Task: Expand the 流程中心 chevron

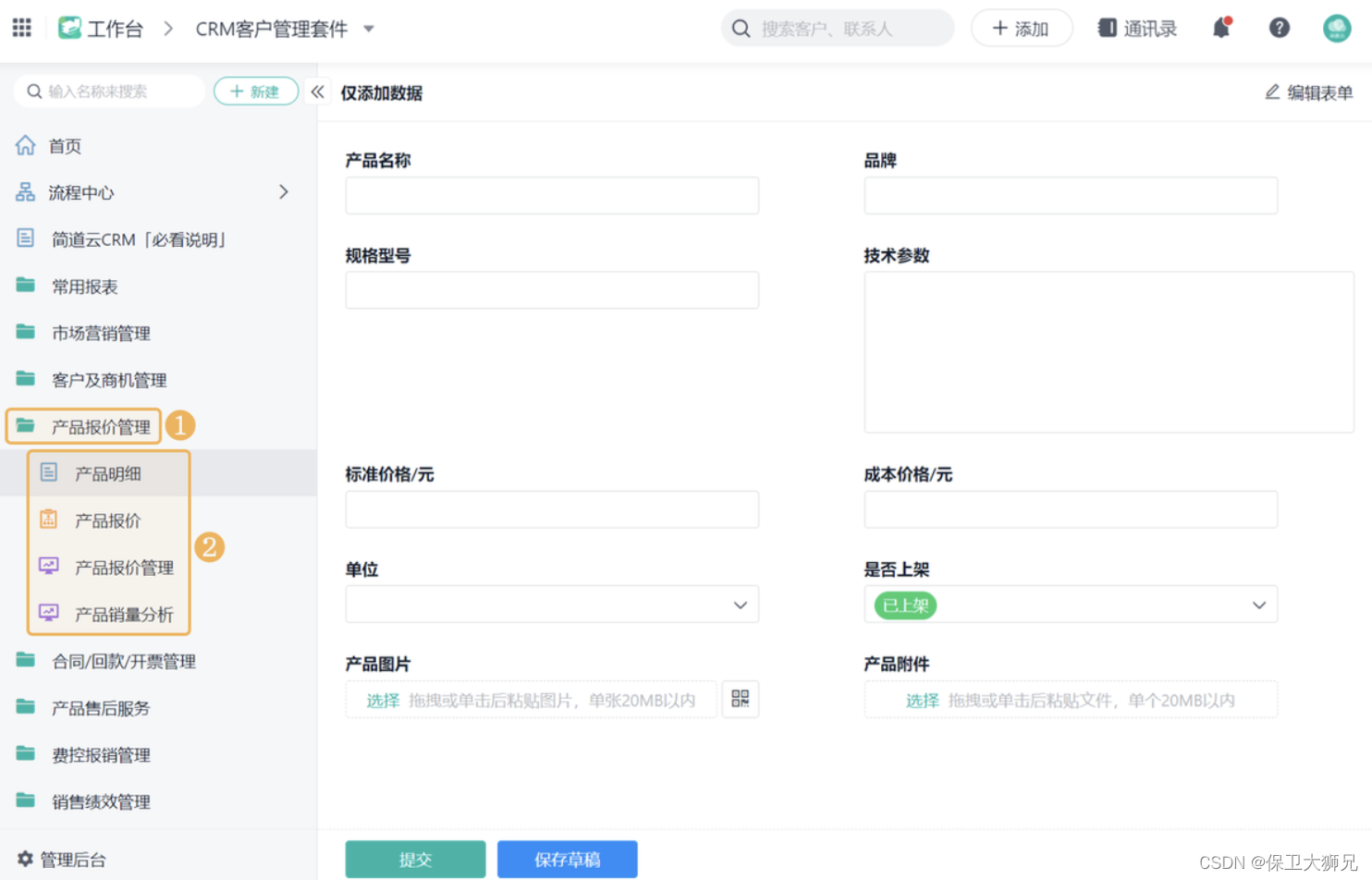Action: (284, 192)
